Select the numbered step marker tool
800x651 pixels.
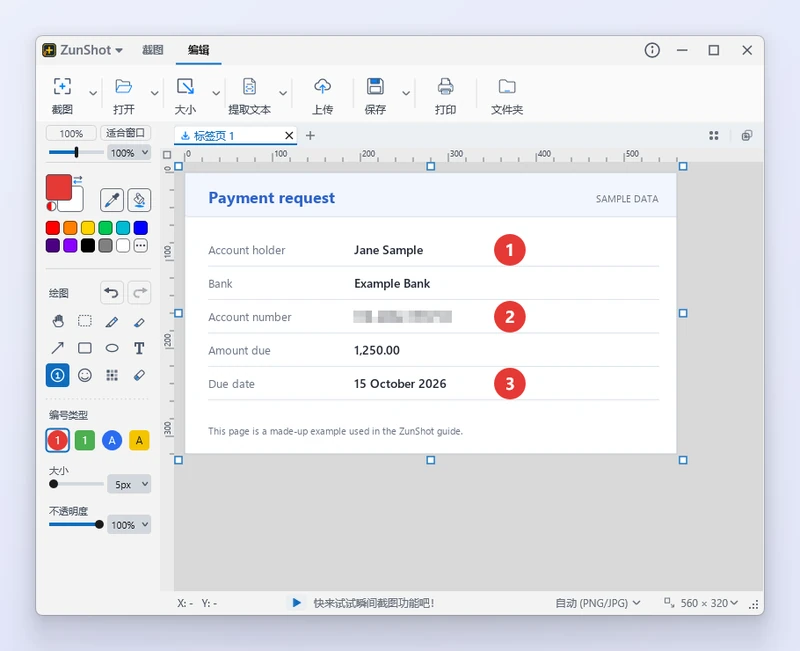(58, 375)
